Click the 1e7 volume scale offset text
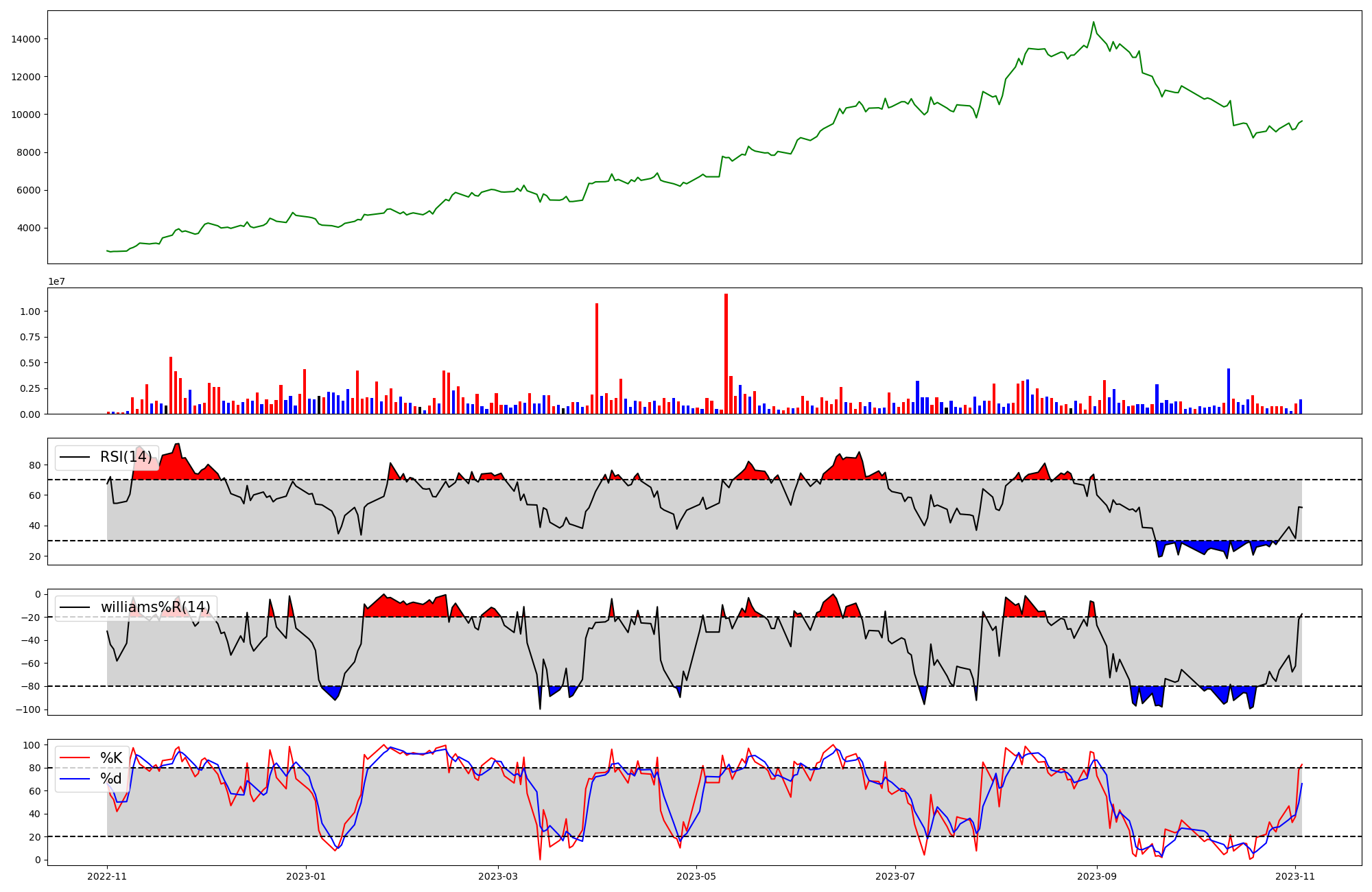 click(x=56, y=281)
